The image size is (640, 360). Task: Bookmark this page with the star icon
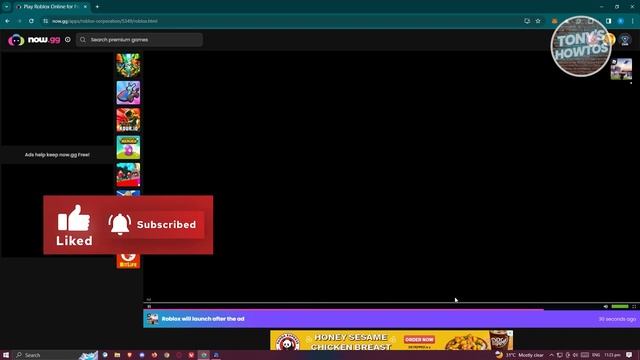[538, 21]
